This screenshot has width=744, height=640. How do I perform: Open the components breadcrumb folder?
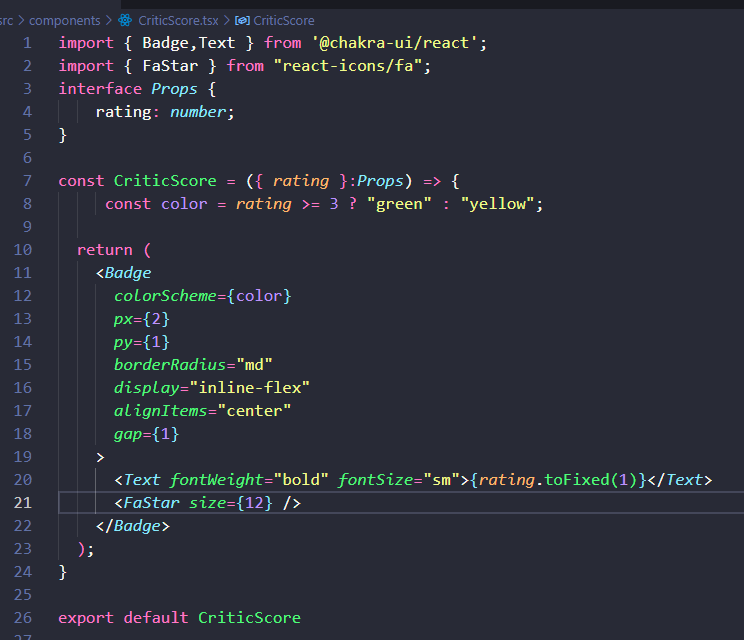[65, 20]
